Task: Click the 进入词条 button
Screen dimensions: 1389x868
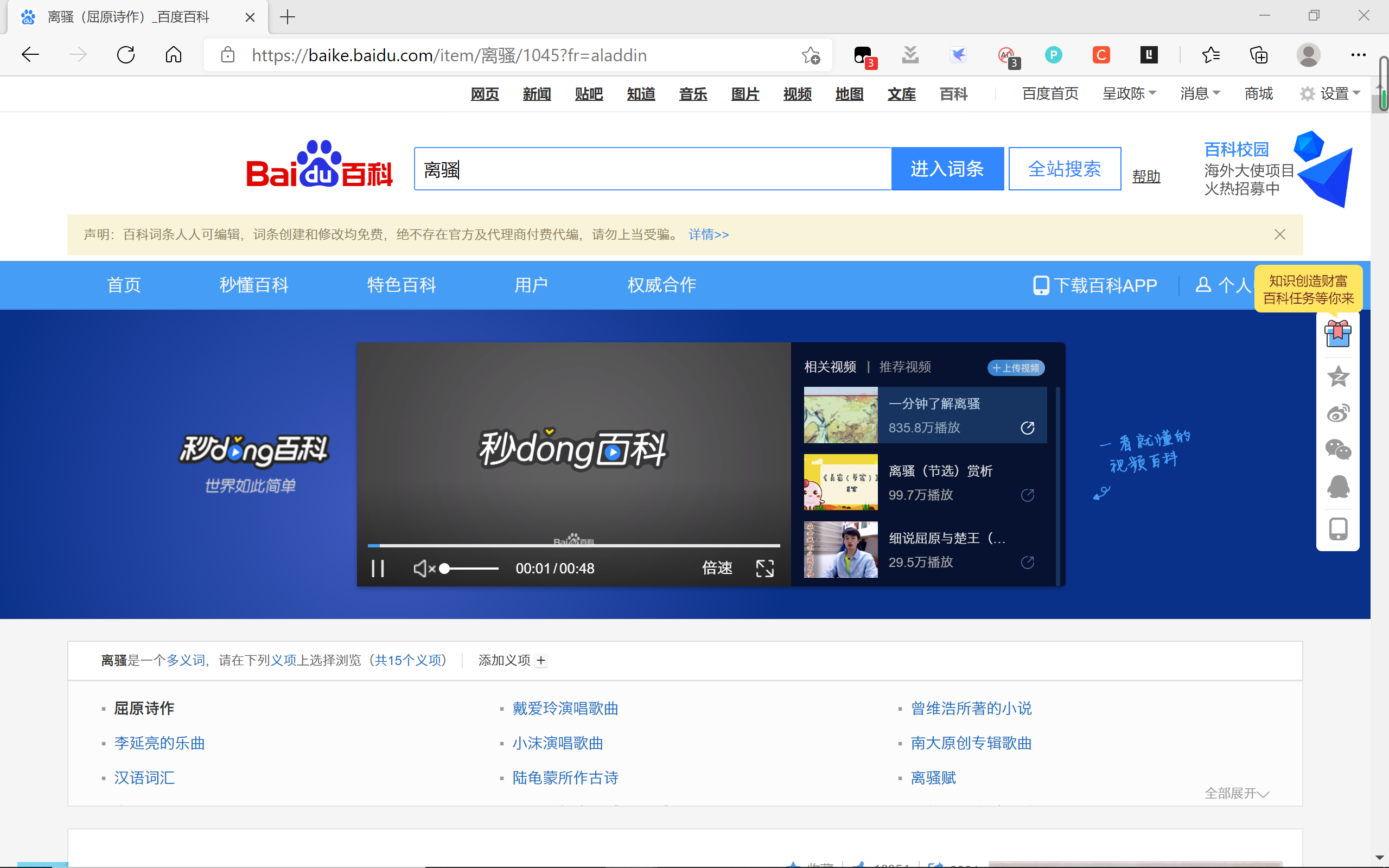Action: coord(947,168)
